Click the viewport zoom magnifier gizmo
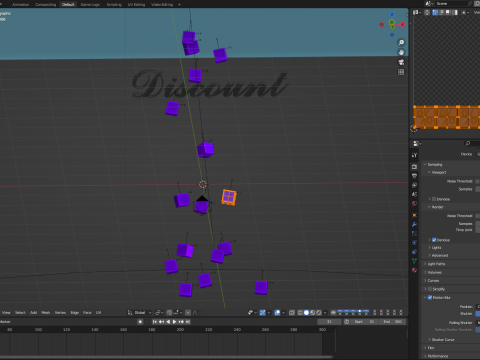480x360 pixels. pyautogui.click(x=401, y=42)
